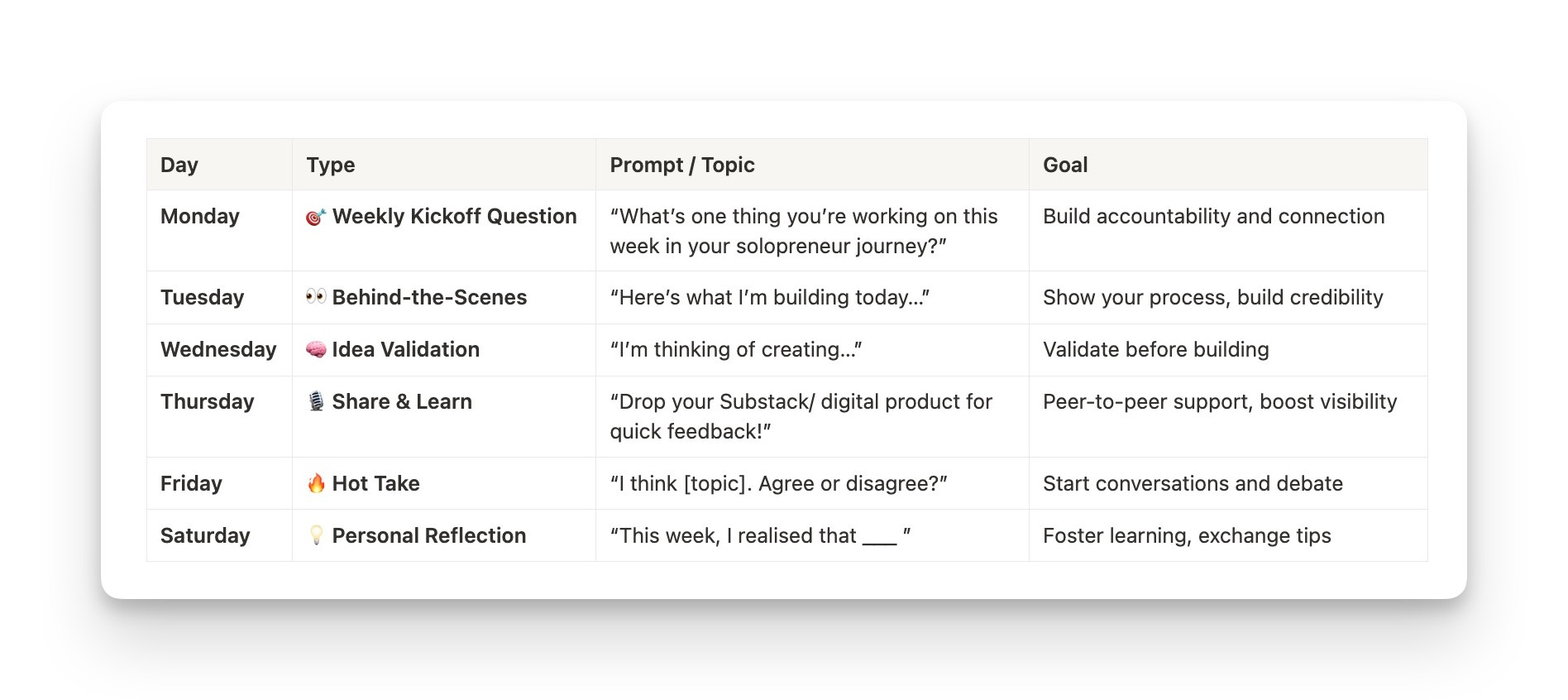
Task: Click the fire emoji beside Hot Take
Action: (x=316, y=483)
